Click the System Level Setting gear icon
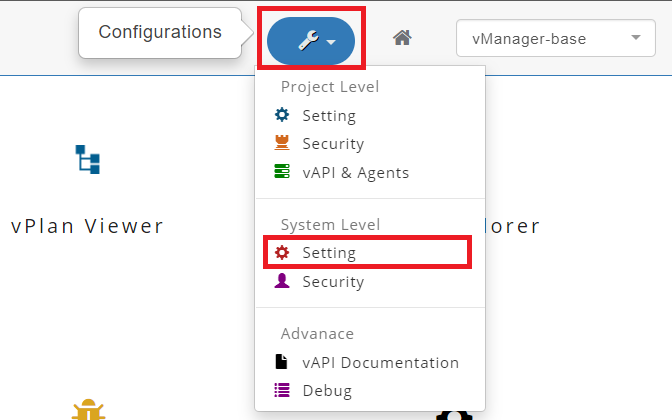This screenshot has height=420, width=672. tap(282, 253)
